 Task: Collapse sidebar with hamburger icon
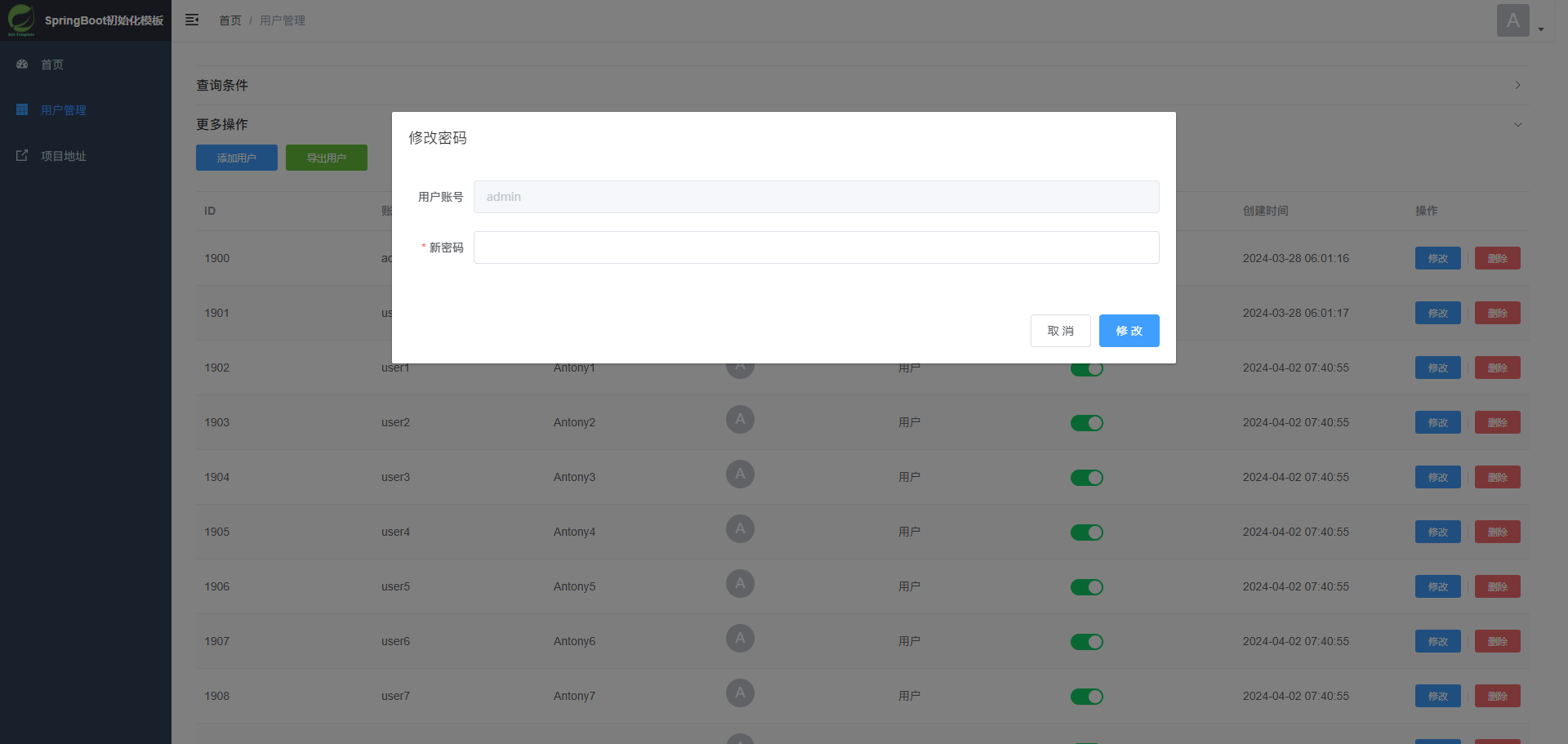coord(192,20)
